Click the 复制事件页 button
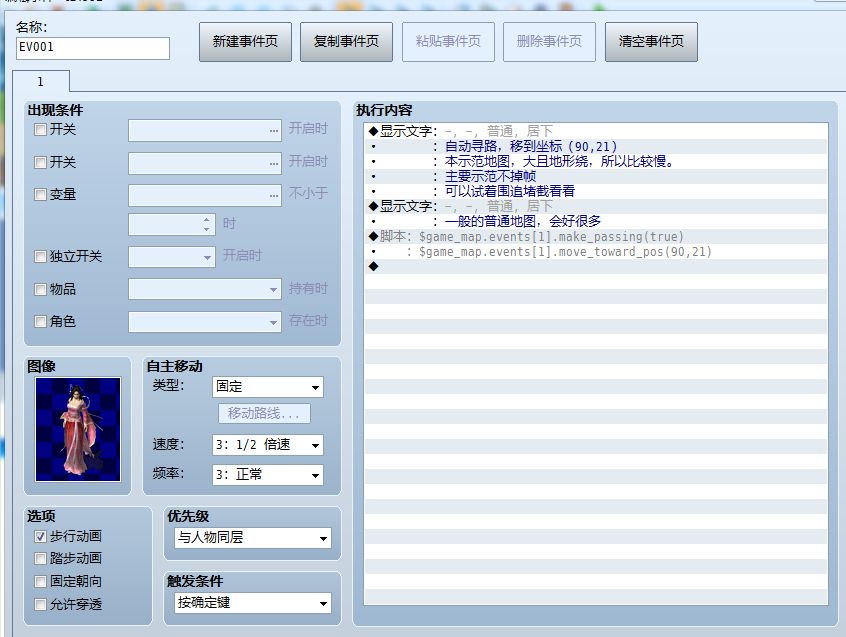This screenshot has height=637, width=846. pyautogui.click(x=346, y=42)
